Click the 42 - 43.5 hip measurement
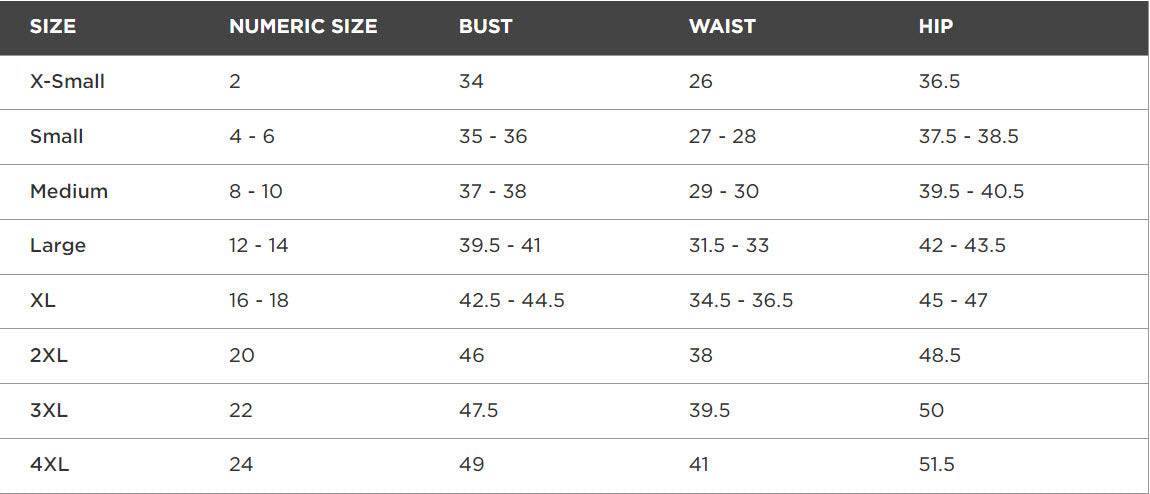The image size is (1150, 494). [x=962, y=246]
